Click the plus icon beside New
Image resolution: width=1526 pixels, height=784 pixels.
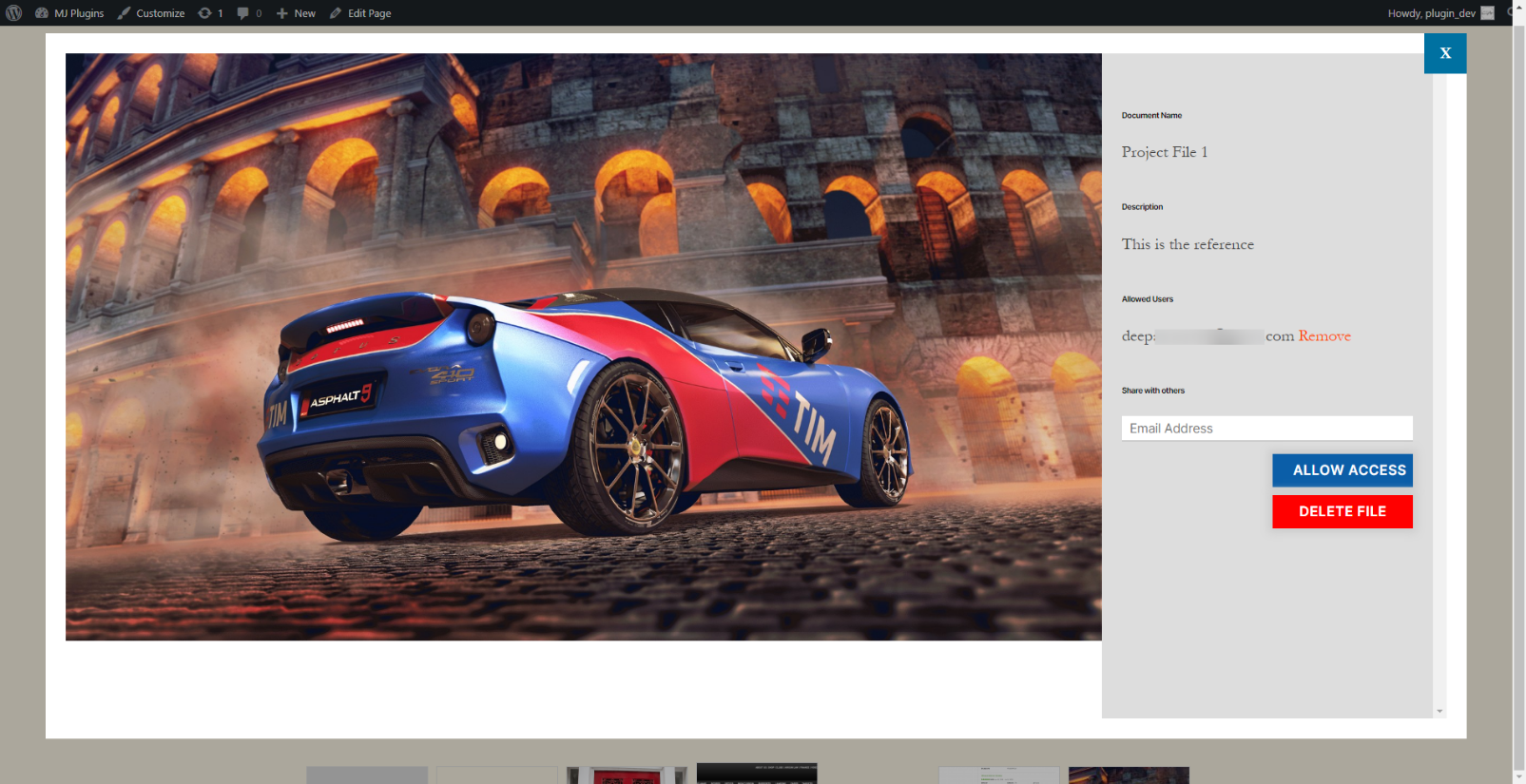click(x=282, y=13)
